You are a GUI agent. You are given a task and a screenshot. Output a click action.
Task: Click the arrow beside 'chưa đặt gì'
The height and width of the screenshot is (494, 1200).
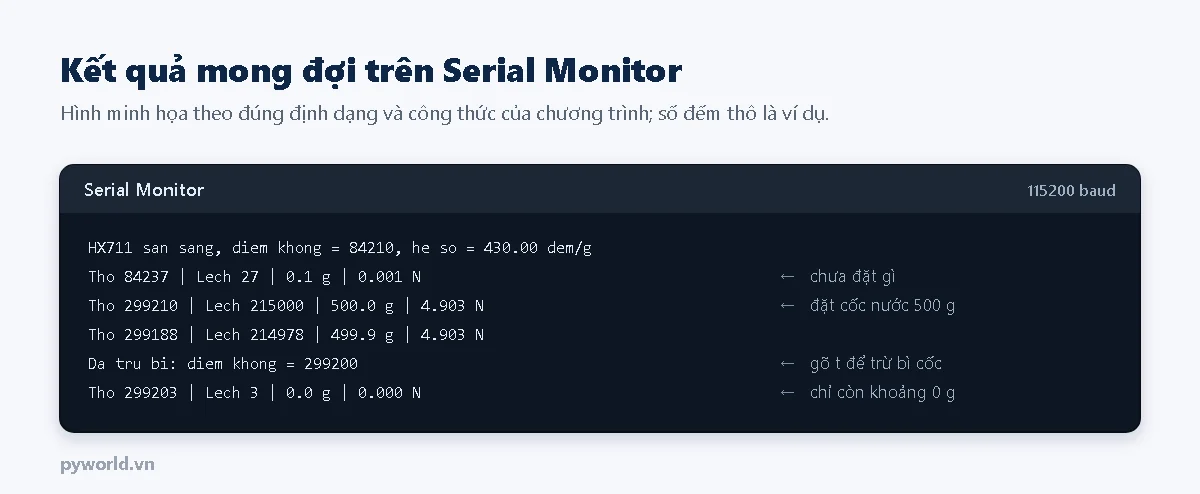[788, 276]
